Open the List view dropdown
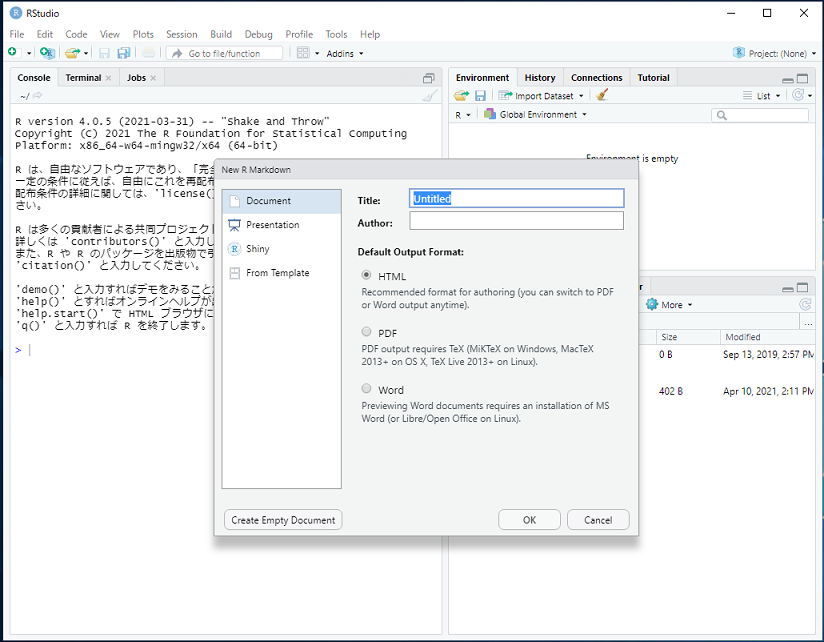The image size is (824, 642). (x=762, y=96)
